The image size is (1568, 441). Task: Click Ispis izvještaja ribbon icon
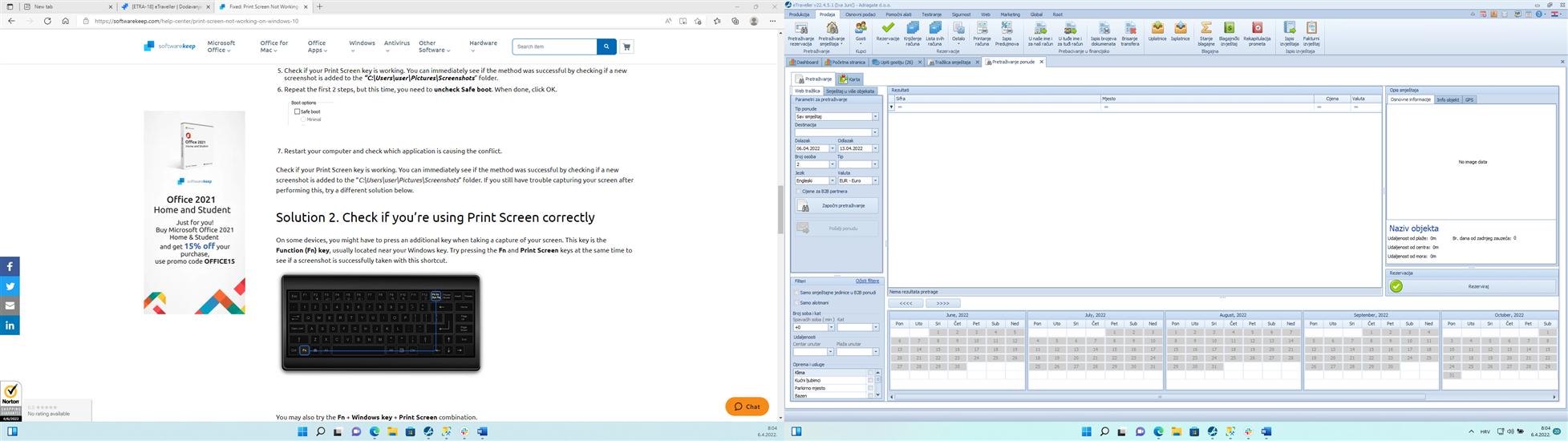[1289, 34]
